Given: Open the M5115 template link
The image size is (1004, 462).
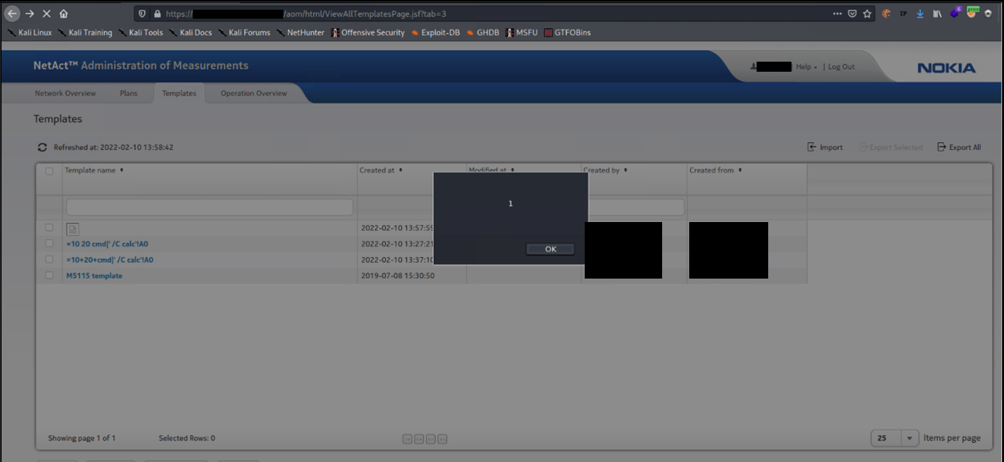Looking at the screenshot, I should pos(94,276).
